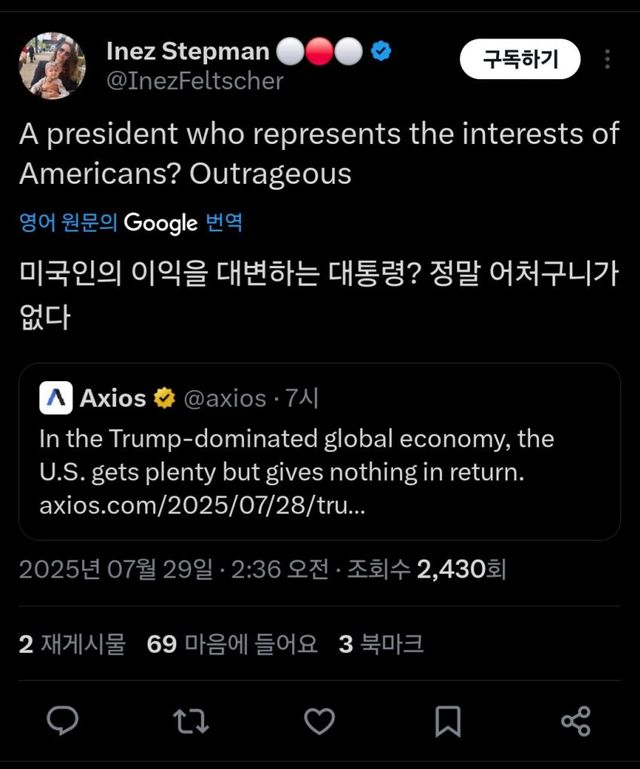Open the quoted Axios tweet text
Viewport: 640px width, 769px height.
click(296, 455)
